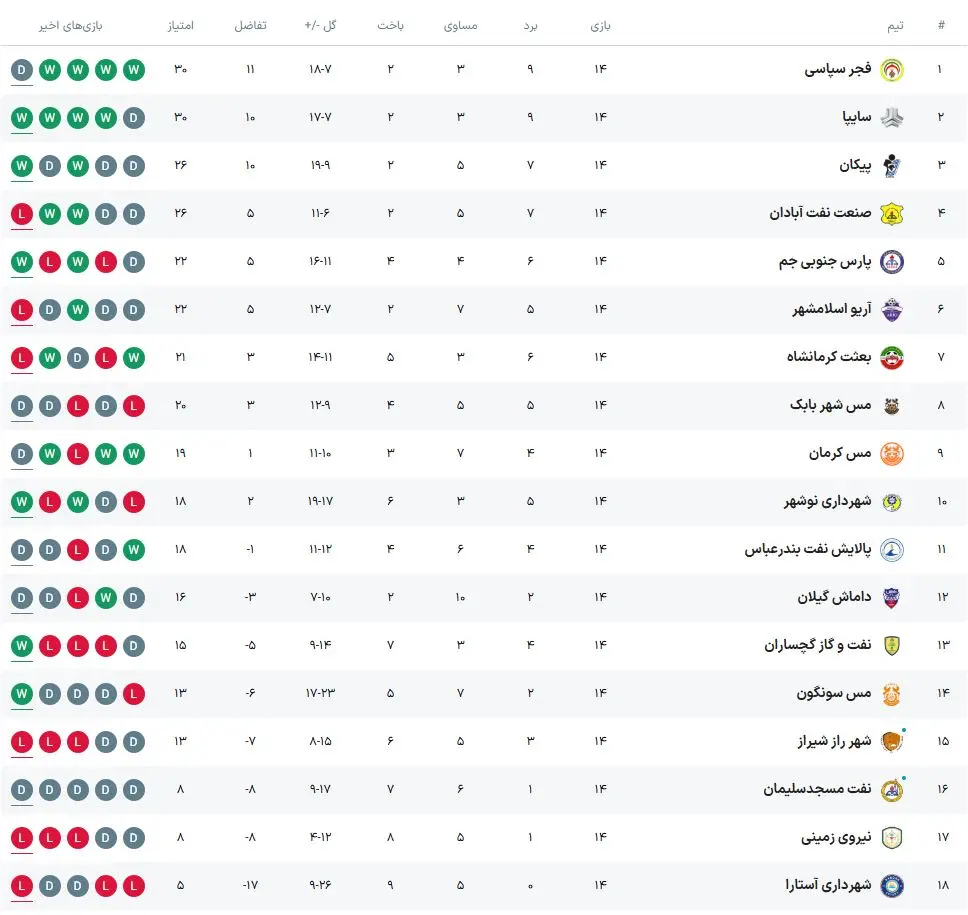Click سایپا's underlined latest result badge
The image size is (968, 915).
22,118
